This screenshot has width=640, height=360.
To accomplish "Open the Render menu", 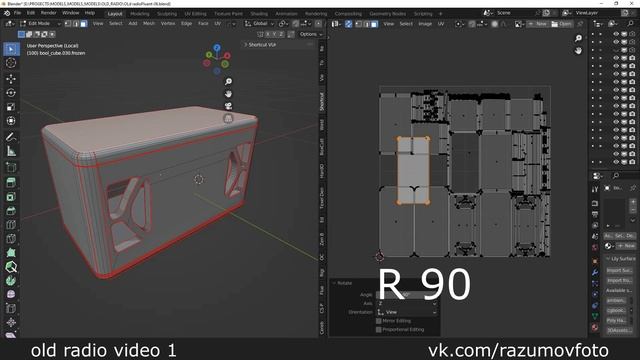I will click(x=49, y=13).
